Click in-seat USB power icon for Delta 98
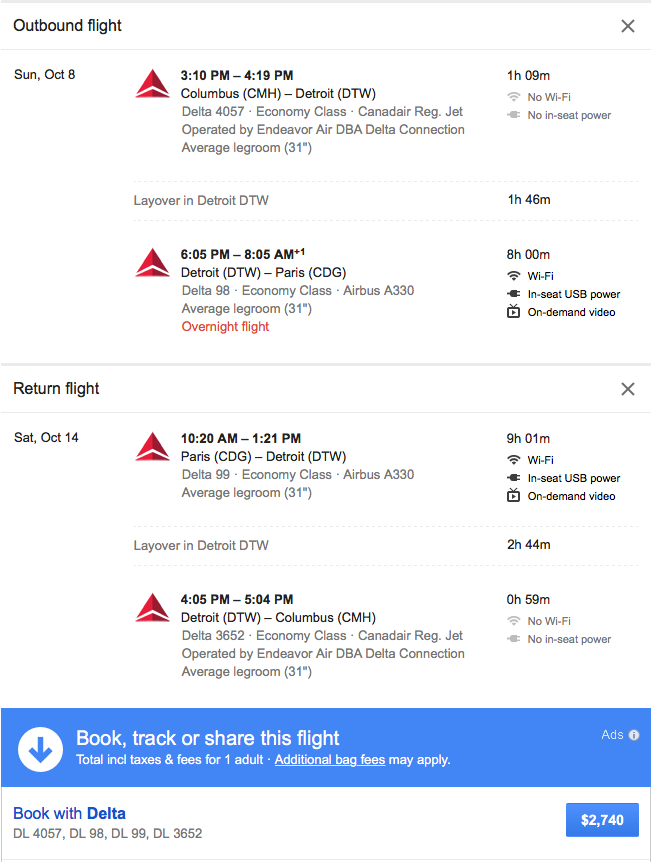The image size is (651, 862). pos(514,294)
